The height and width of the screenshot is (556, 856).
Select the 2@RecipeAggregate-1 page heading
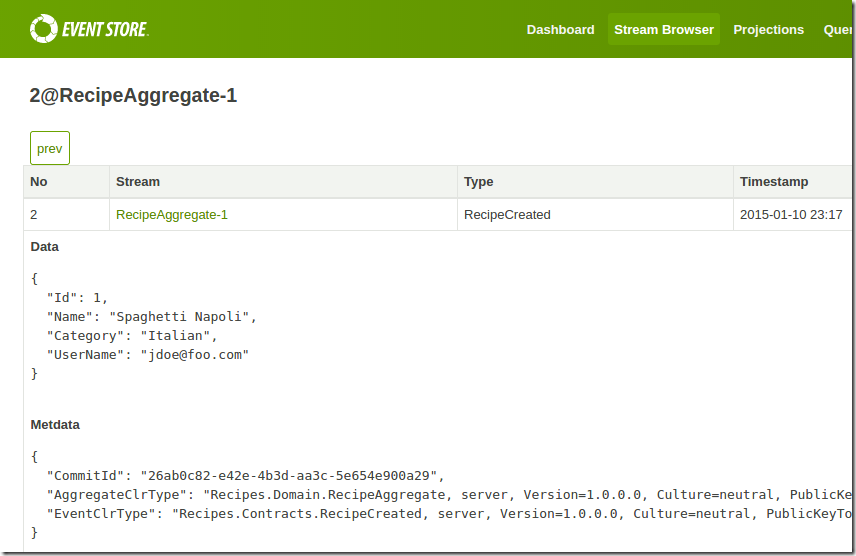(133, 96)
